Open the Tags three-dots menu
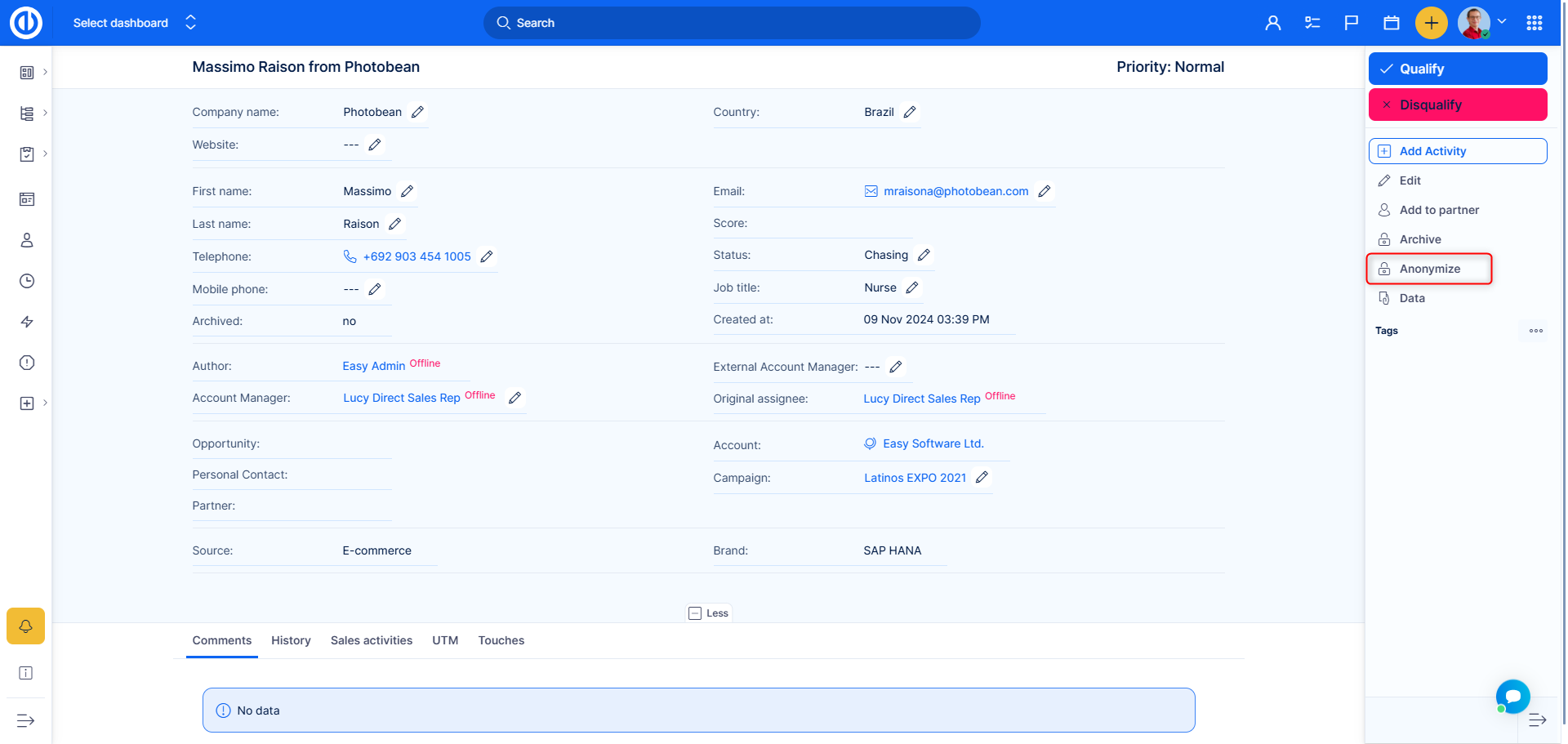Viewport: 1568px width, 744px height. pos(1536,331)
